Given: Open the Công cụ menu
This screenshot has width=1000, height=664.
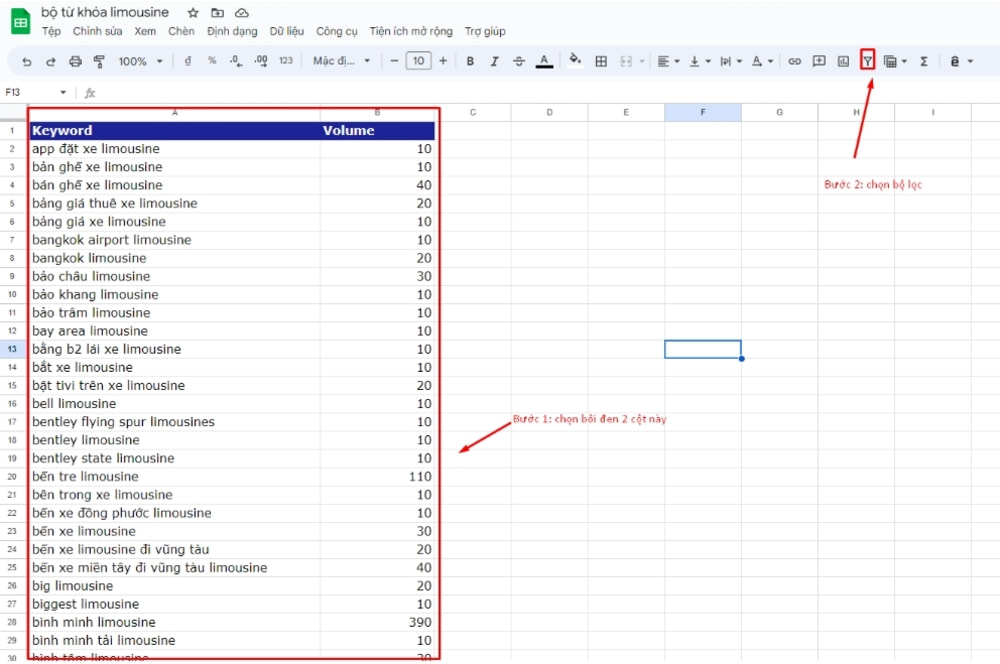Looking at the screenshot, I should [337, 31].
